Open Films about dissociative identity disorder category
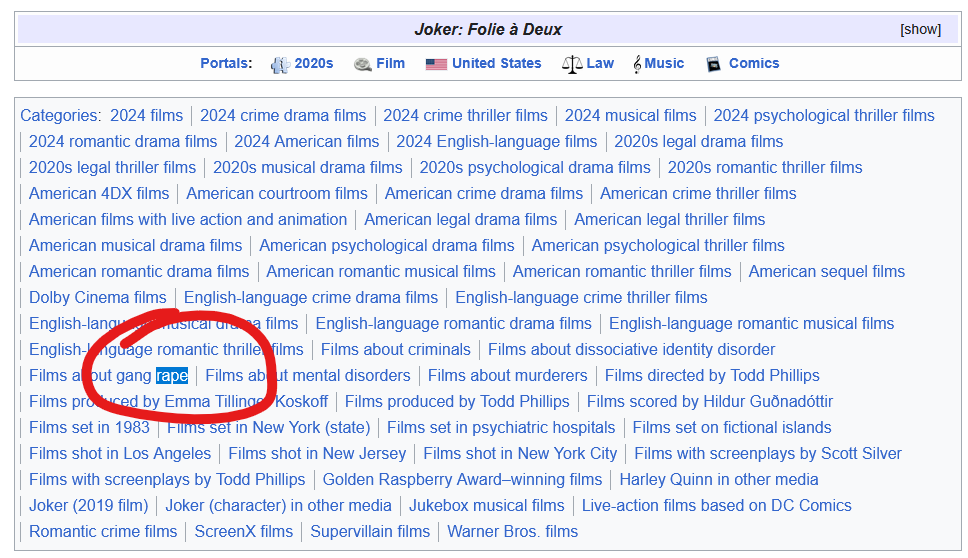The height and width of the screenshot is (558, 968). point(631,349)
